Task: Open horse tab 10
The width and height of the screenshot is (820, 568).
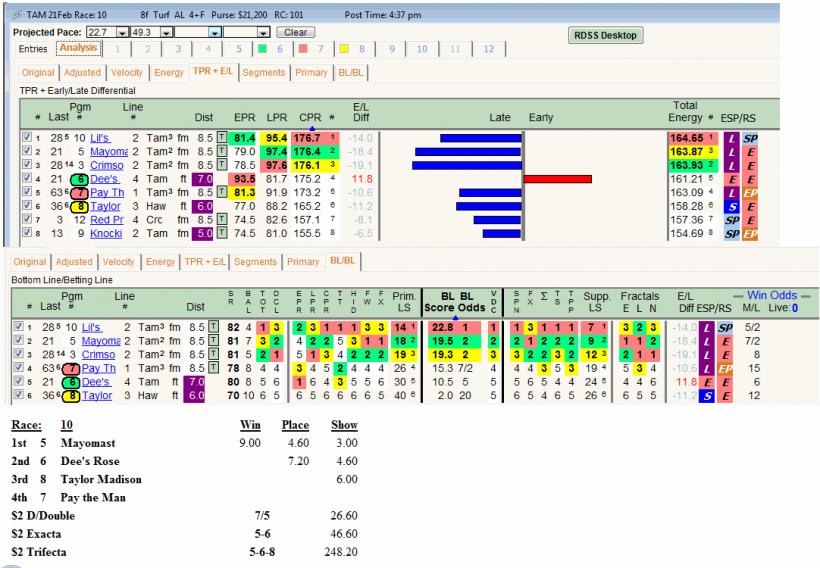Action: (x=422, y=49)
